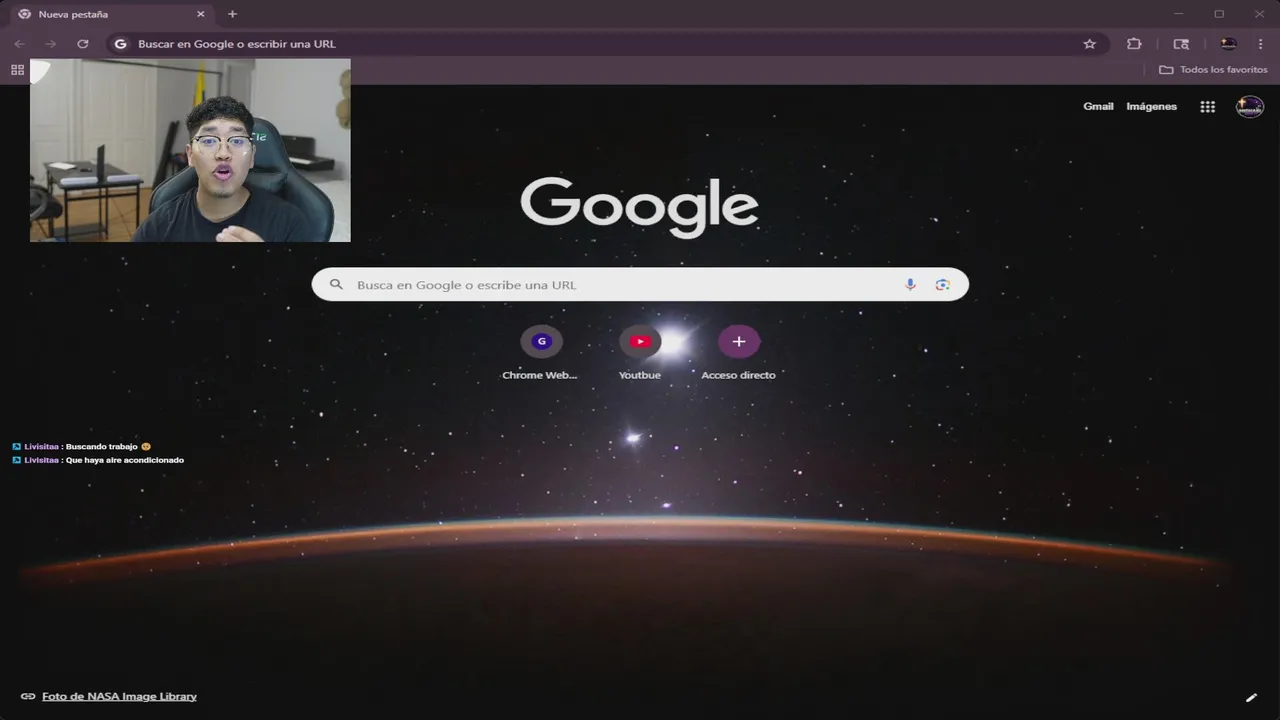Select the Nueva pestaña tab

pyautogui.click(x=112, y=14)
